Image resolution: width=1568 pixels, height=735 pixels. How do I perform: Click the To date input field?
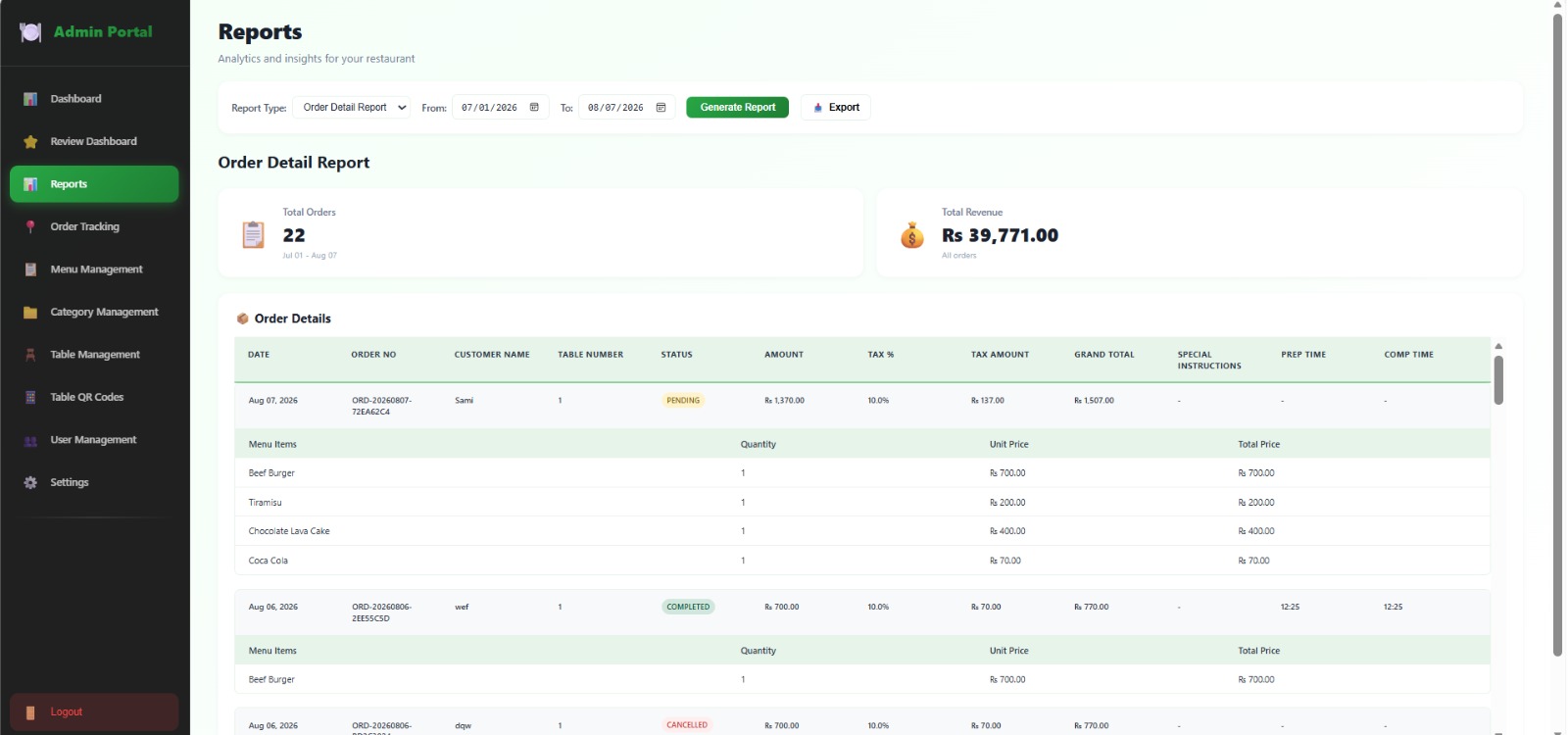coord(626,108)
